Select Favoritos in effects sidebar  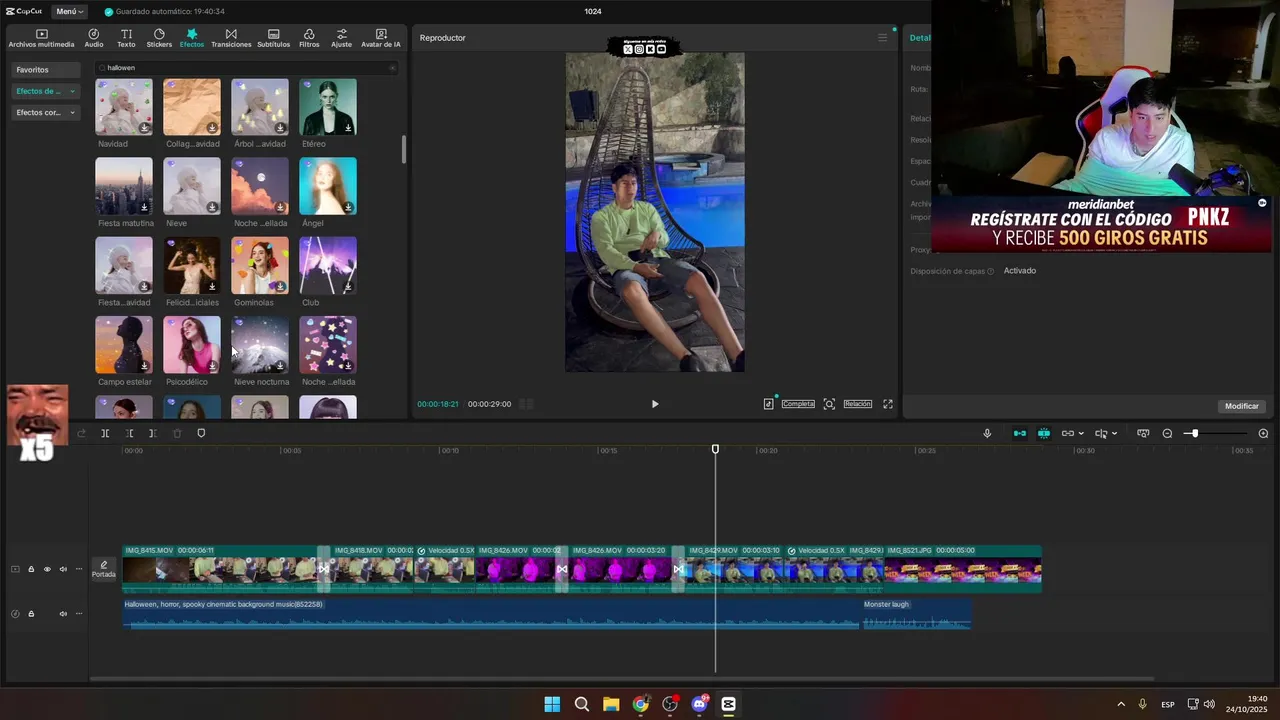(46, 70)
